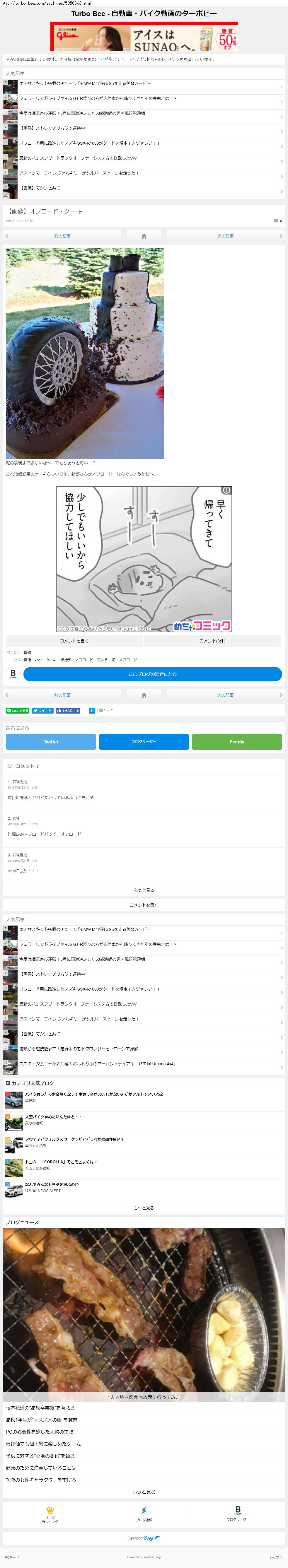Click the info icon on the comic ad
The height and width of the screenshot is (1568, 288).
click(x=226, y=490)
